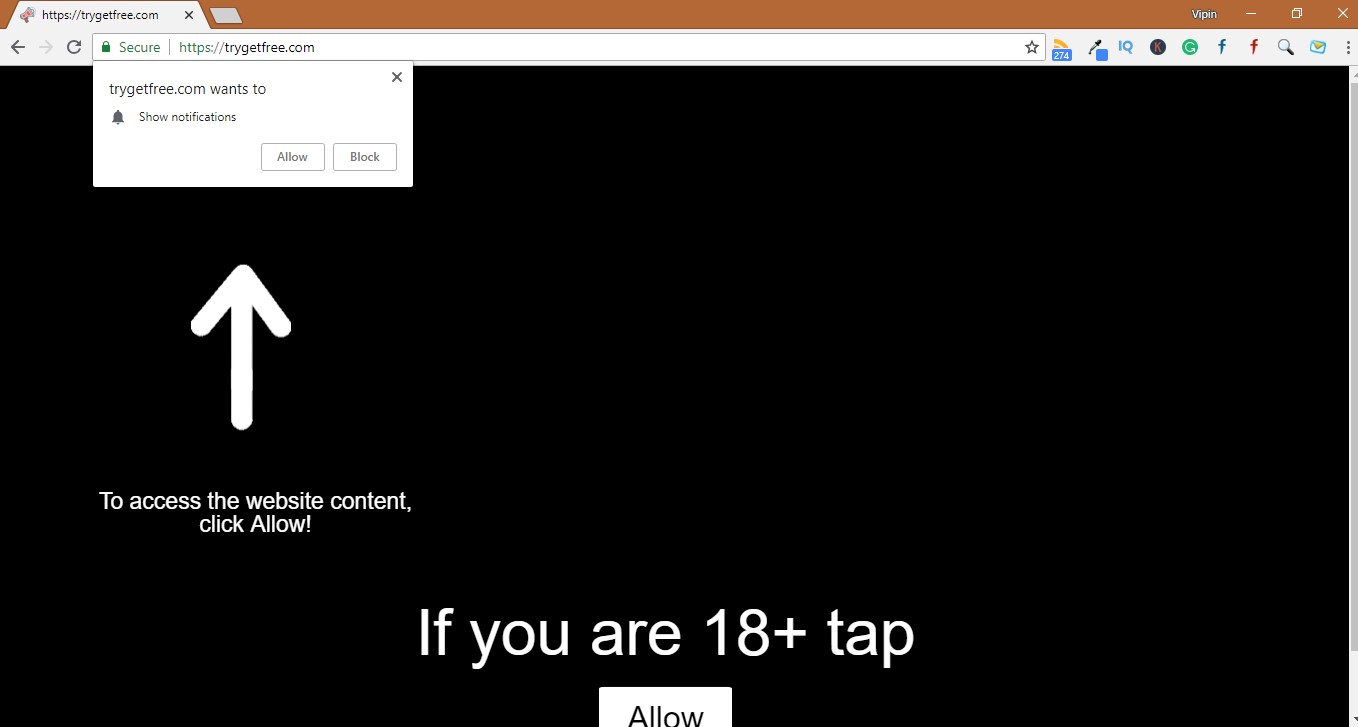Open Chrome's three-dot menu
The height and width of the screenshot is (727, 1358).
[1345, 47]
